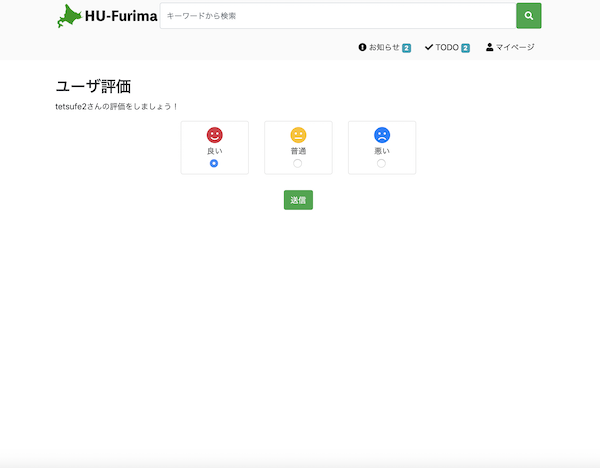The width and height of the screenshot is (600, 468).
Task: Click the TODO checkmark icon
Action: click(x=429, y=47)
